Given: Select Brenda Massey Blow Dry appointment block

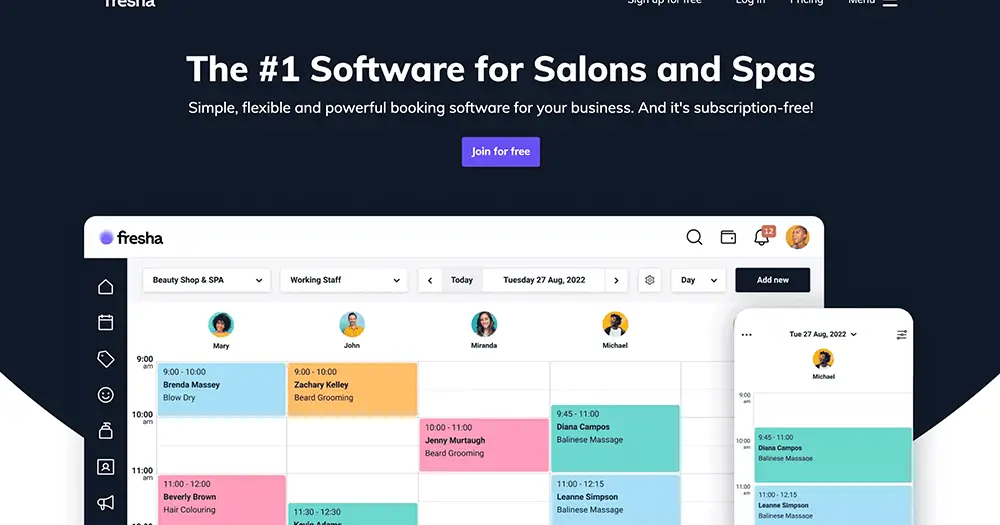Looking at the screenshot, I should [221, 389].
